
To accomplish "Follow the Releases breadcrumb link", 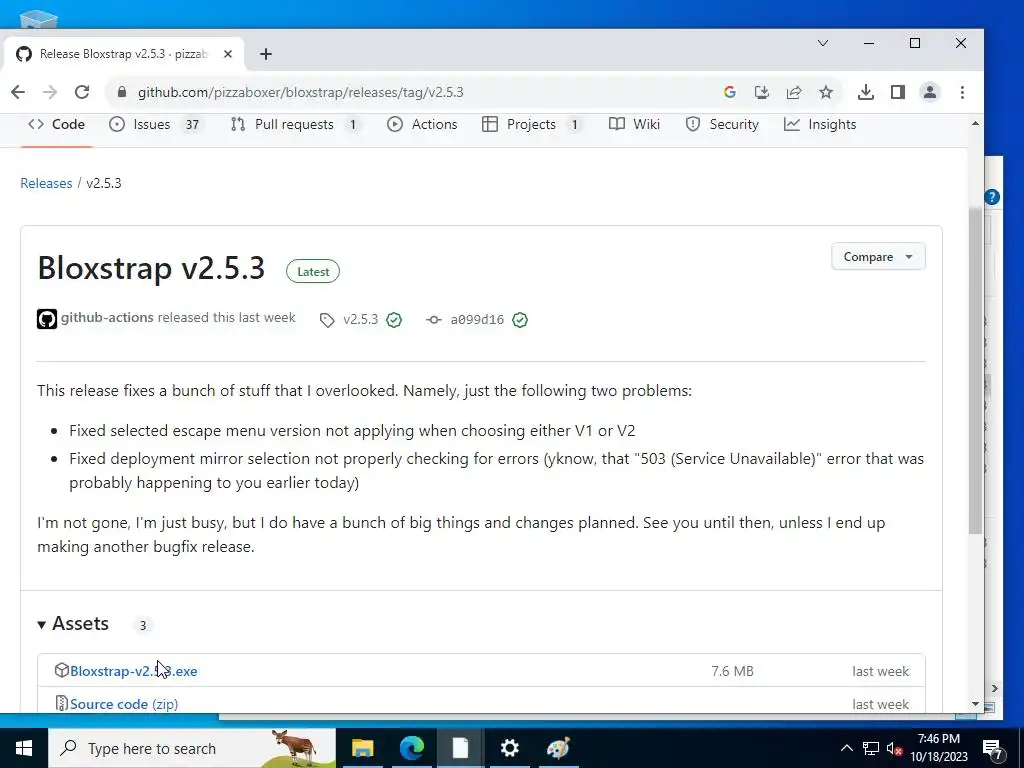I will [x=46, y=183].
